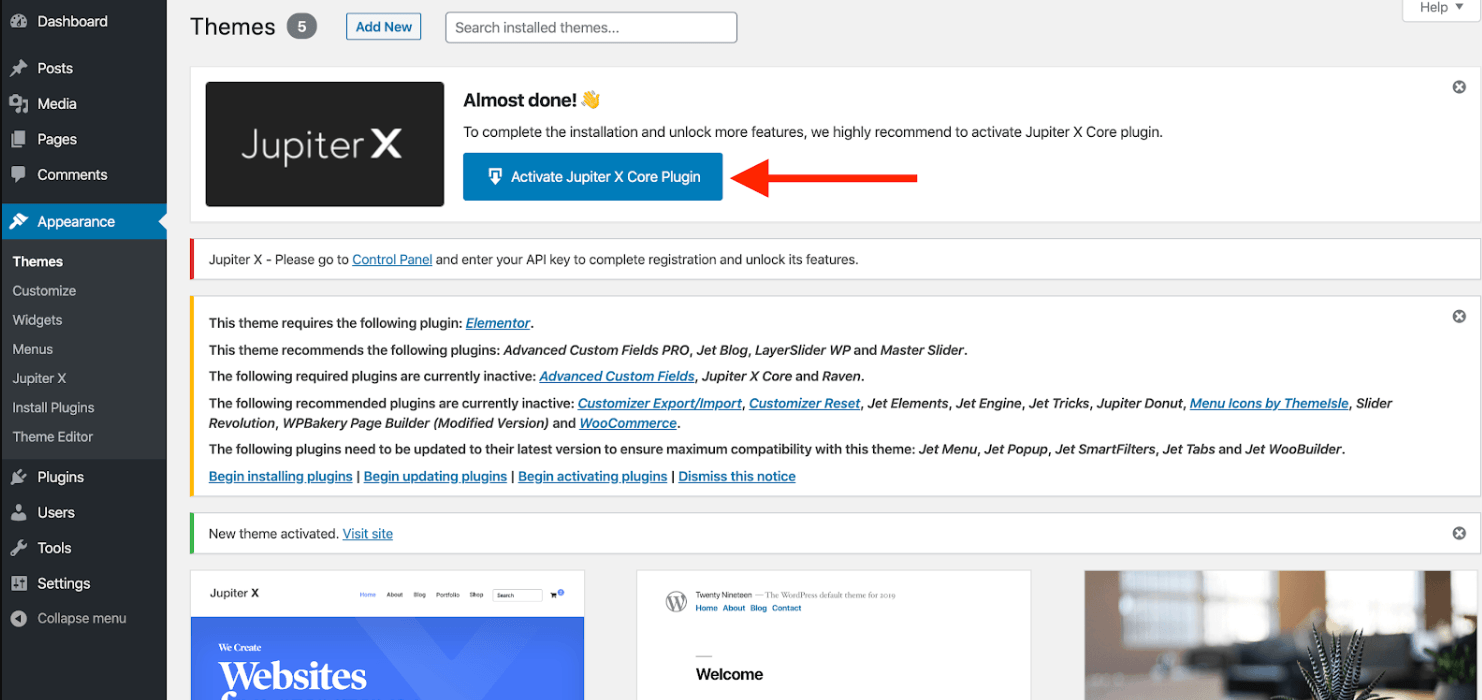
Task: Click the Plugins plug icon
Action: pos(18,477)
